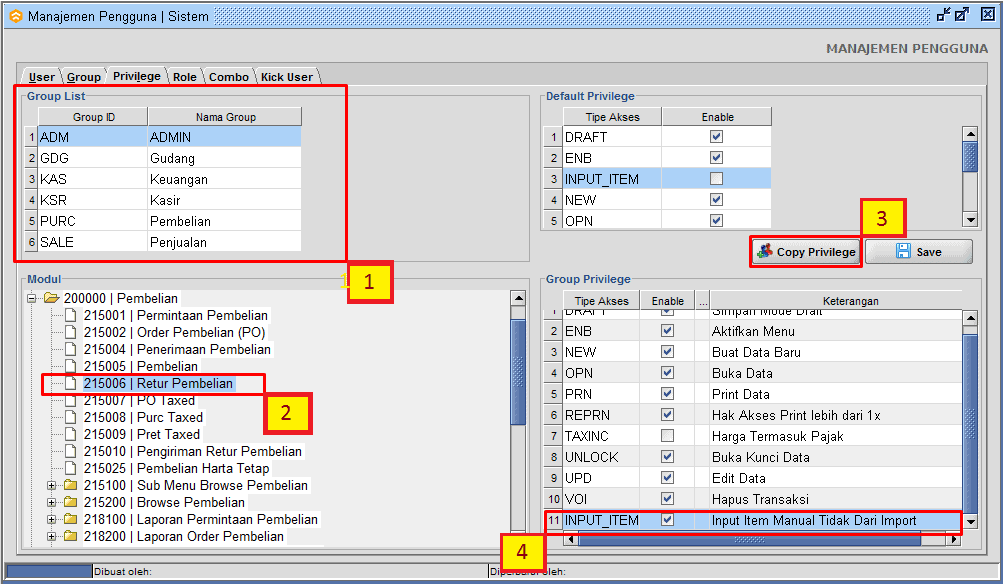Click the Save button with floppy icon
The height and width of the screenshot is (584, 1003).
point(918,252)
